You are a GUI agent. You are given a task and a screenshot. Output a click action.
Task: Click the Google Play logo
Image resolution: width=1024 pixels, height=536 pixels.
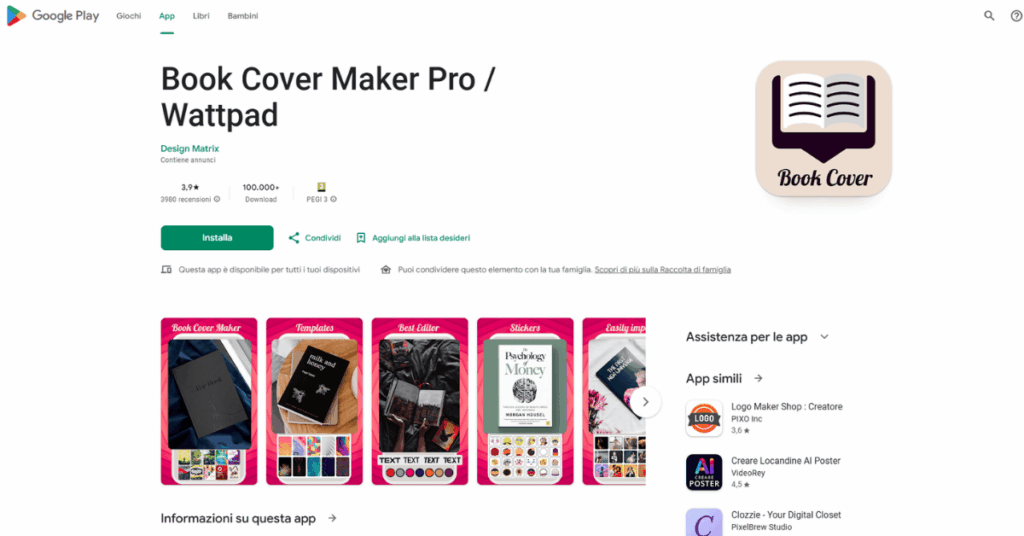tap(53, 16)
